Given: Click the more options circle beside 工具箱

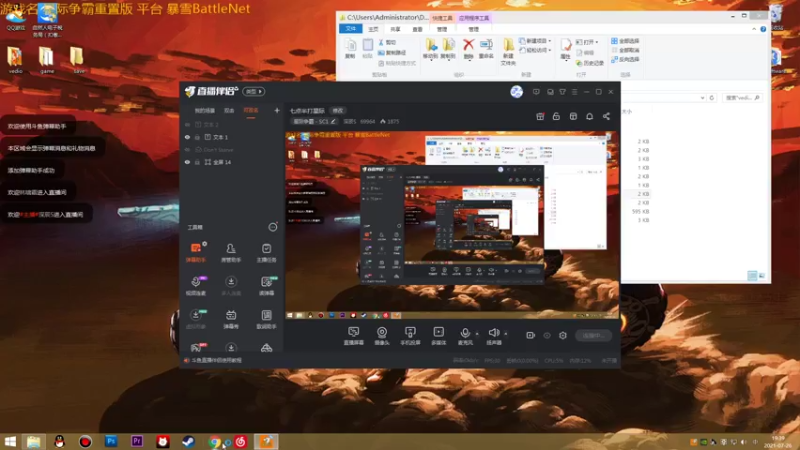Looking at the screenshot, I should pyautogui.click(x=273, y=227).
